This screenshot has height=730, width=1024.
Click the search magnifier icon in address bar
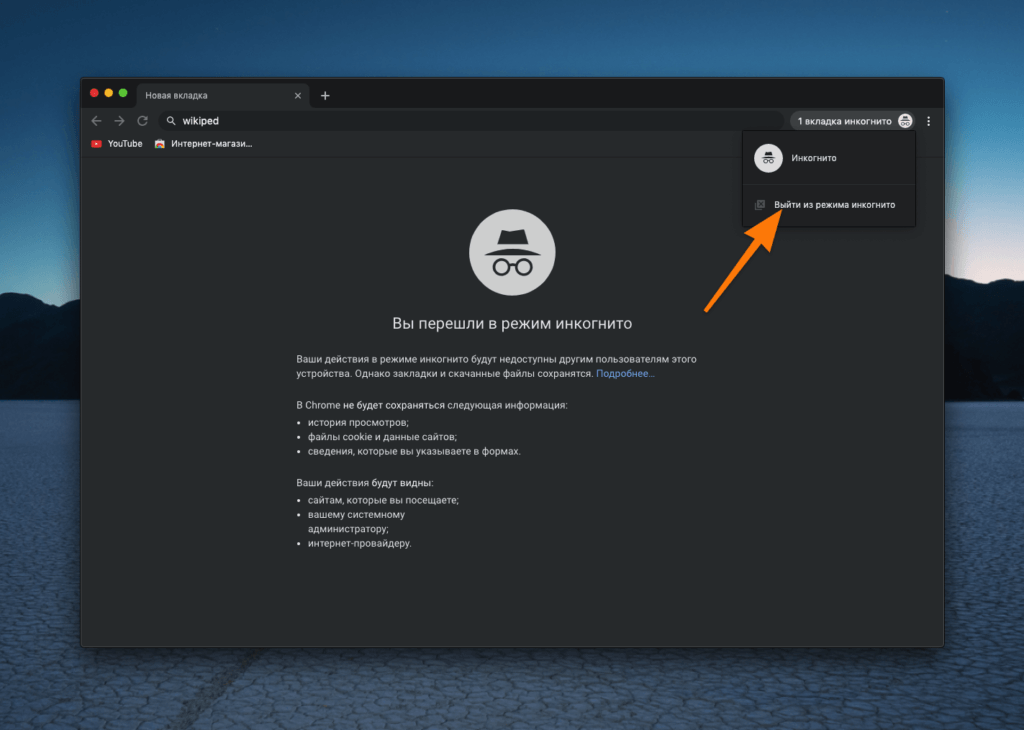[x=171, y=121]
